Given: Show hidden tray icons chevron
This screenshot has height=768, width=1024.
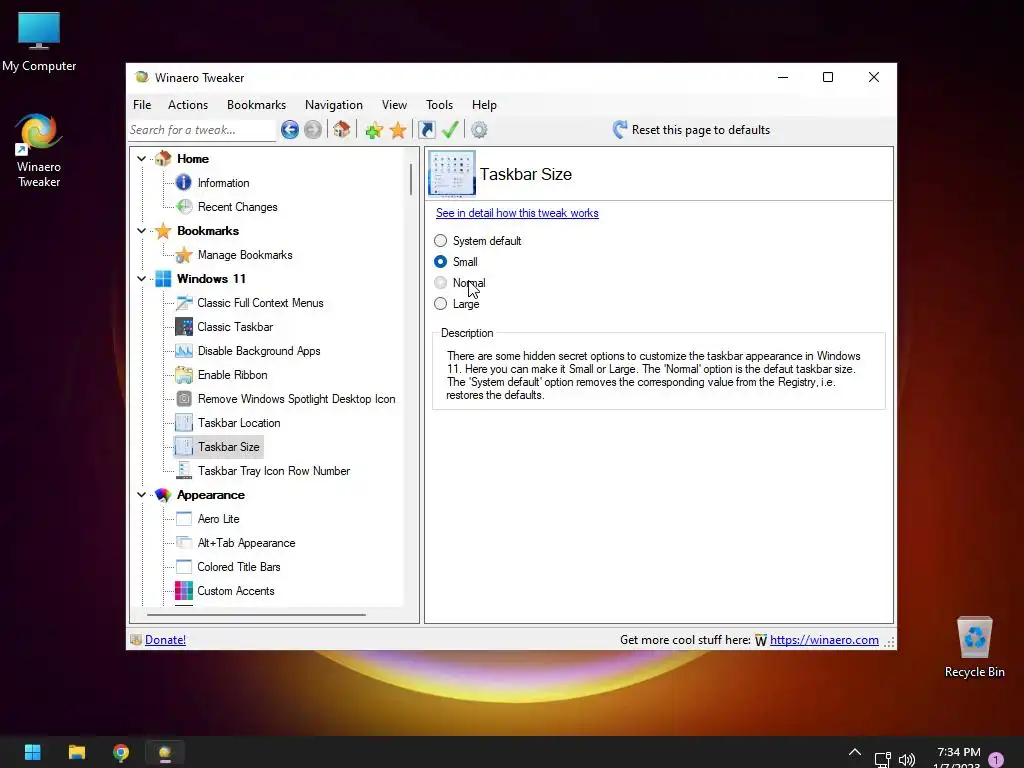Looking at the screenshot, I should pyautogui.click(x=855, y=752).
